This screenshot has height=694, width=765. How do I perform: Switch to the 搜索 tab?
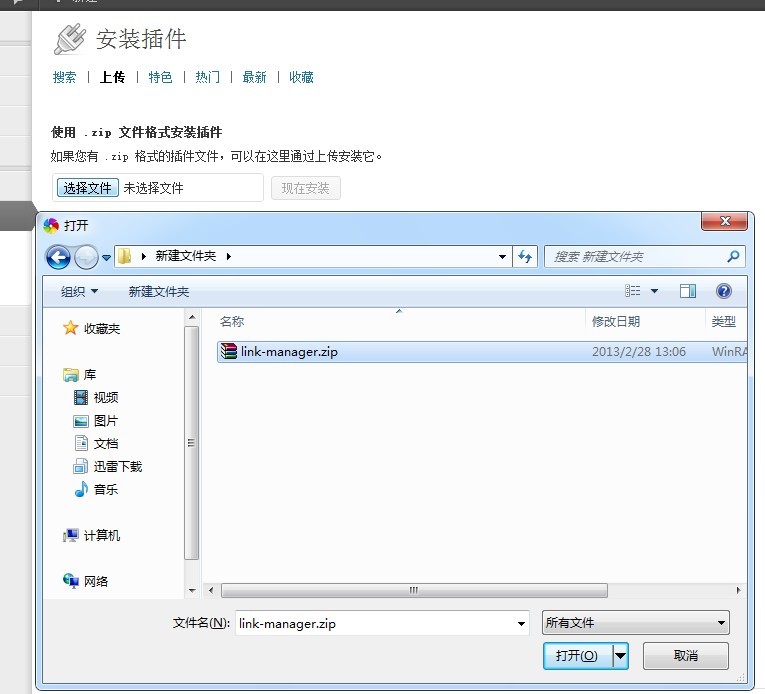click(64, 77)
